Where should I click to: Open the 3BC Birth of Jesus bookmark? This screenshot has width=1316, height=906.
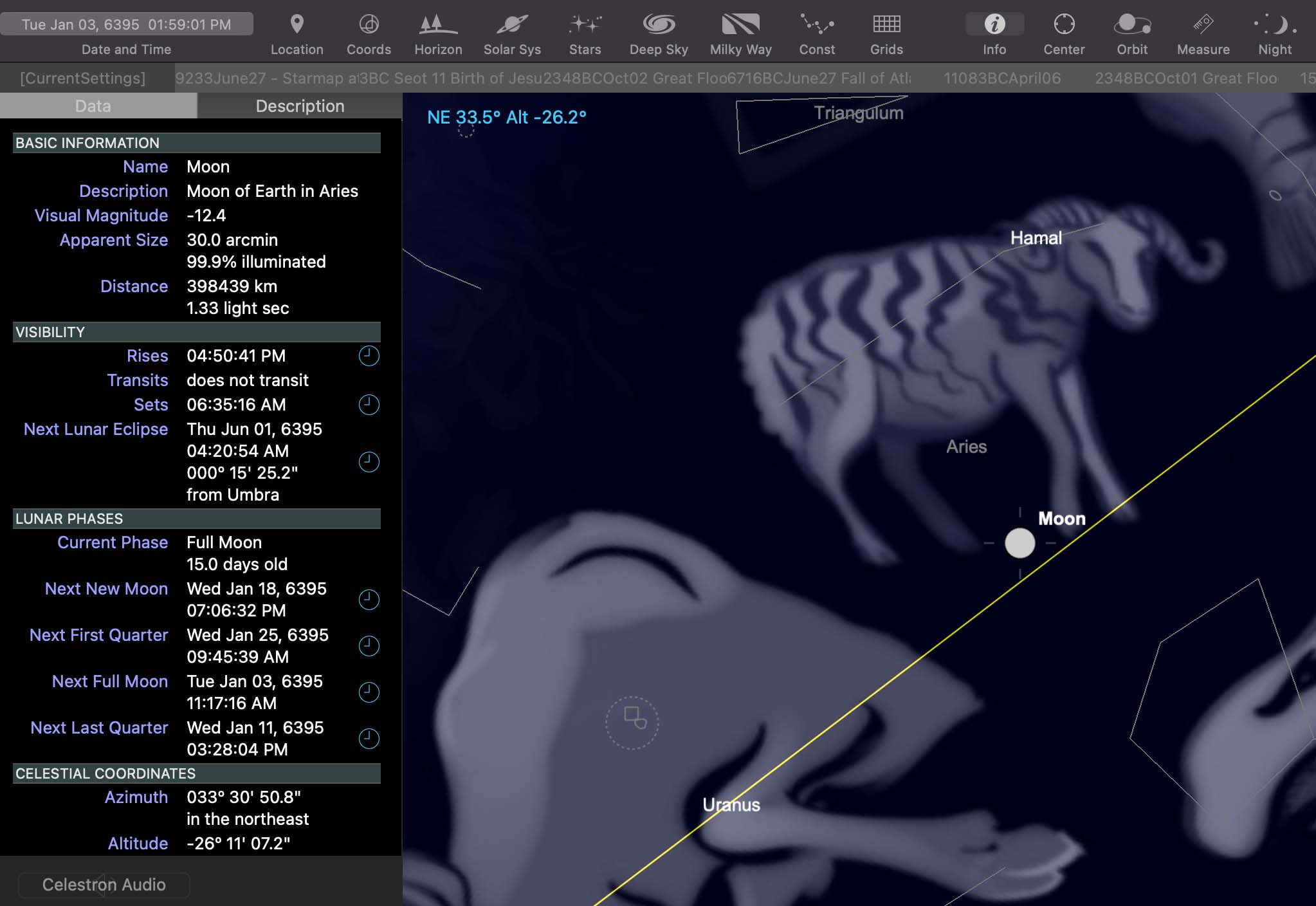(450, 78)
